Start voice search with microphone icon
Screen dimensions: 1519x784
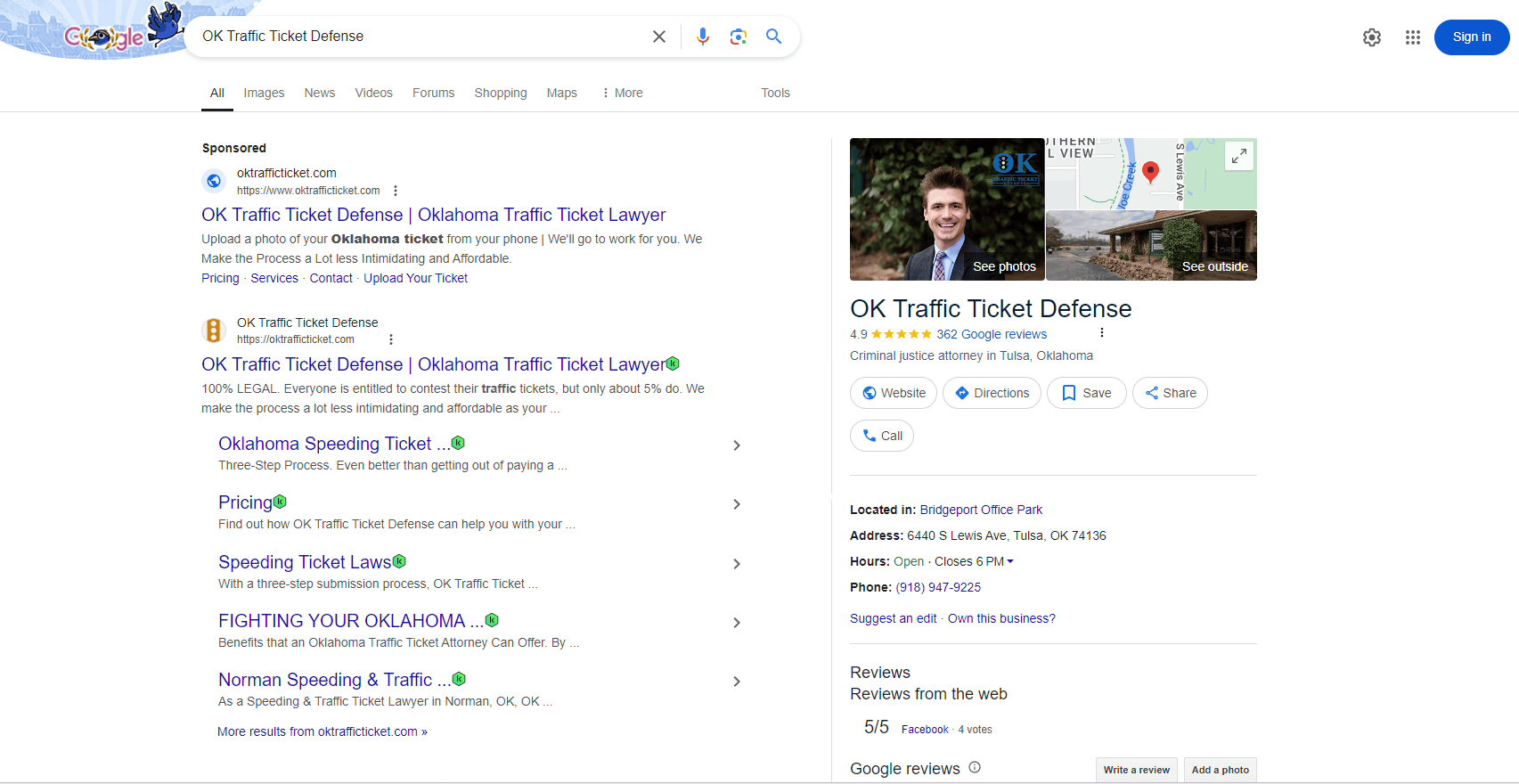coord(703,37)
